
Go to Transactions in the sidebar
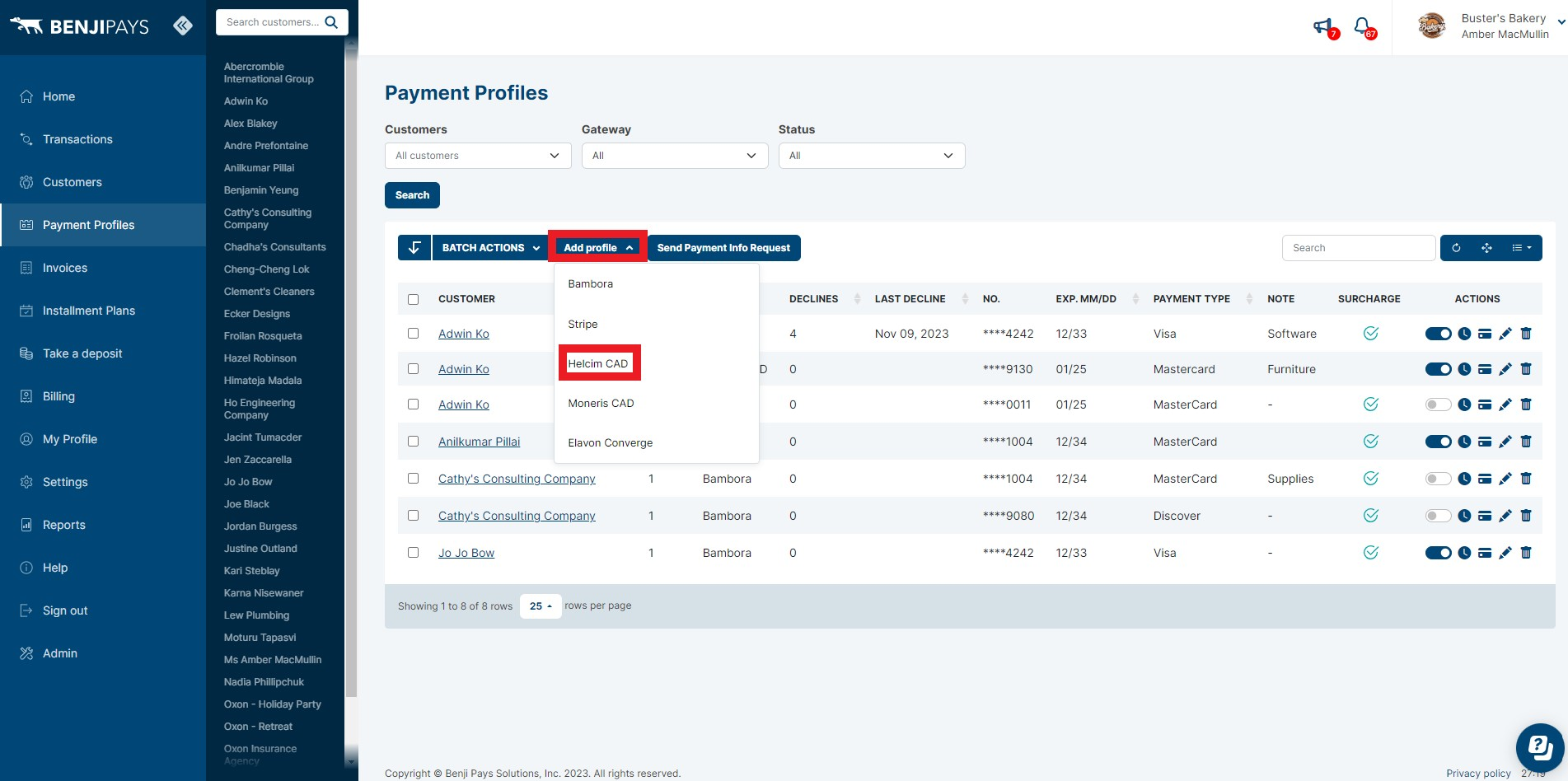tap(77, 139)
